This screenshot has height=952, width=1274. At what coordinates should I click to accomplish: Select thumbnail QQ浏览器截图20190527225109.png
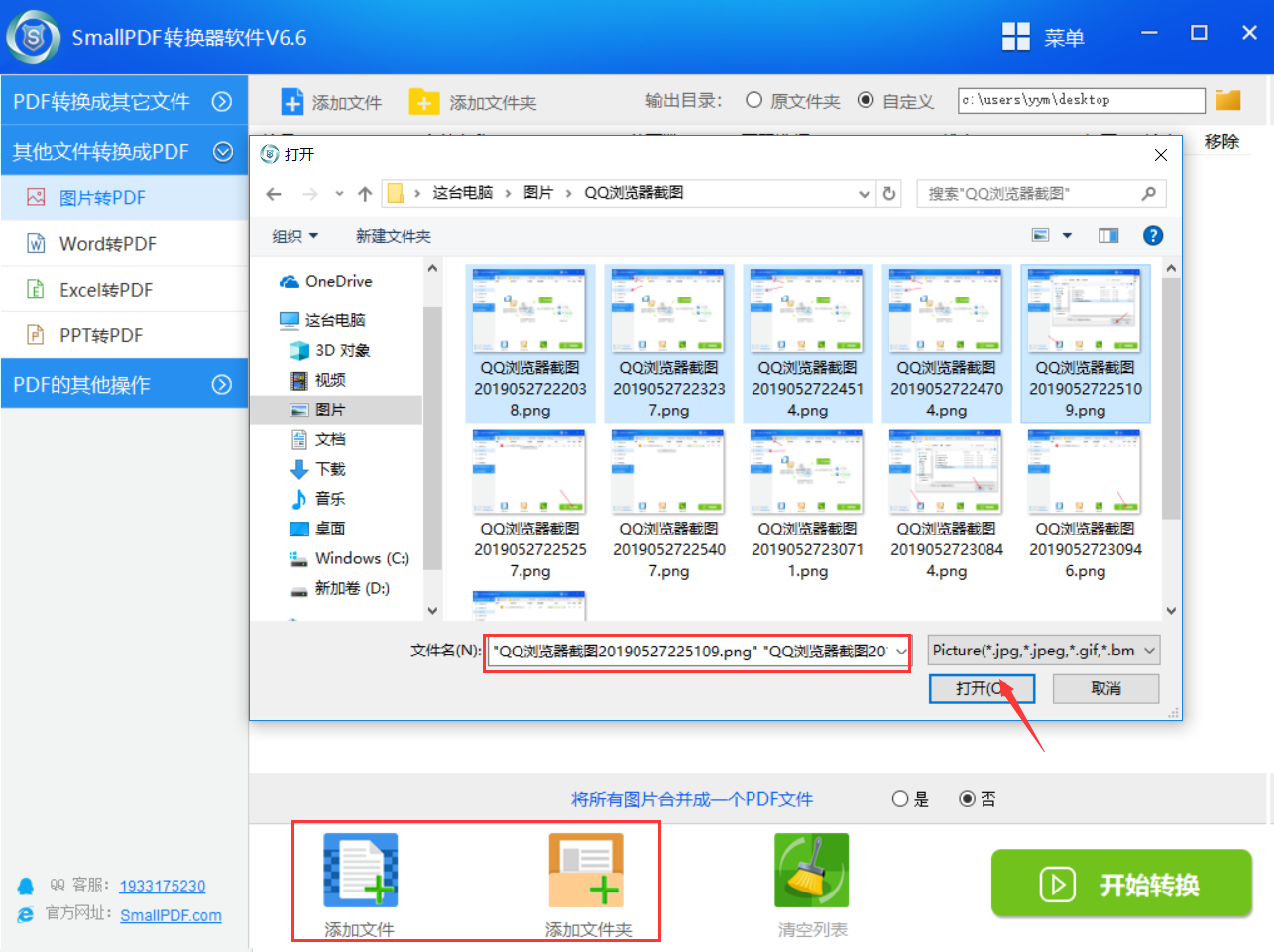(x=1085, y=343)
